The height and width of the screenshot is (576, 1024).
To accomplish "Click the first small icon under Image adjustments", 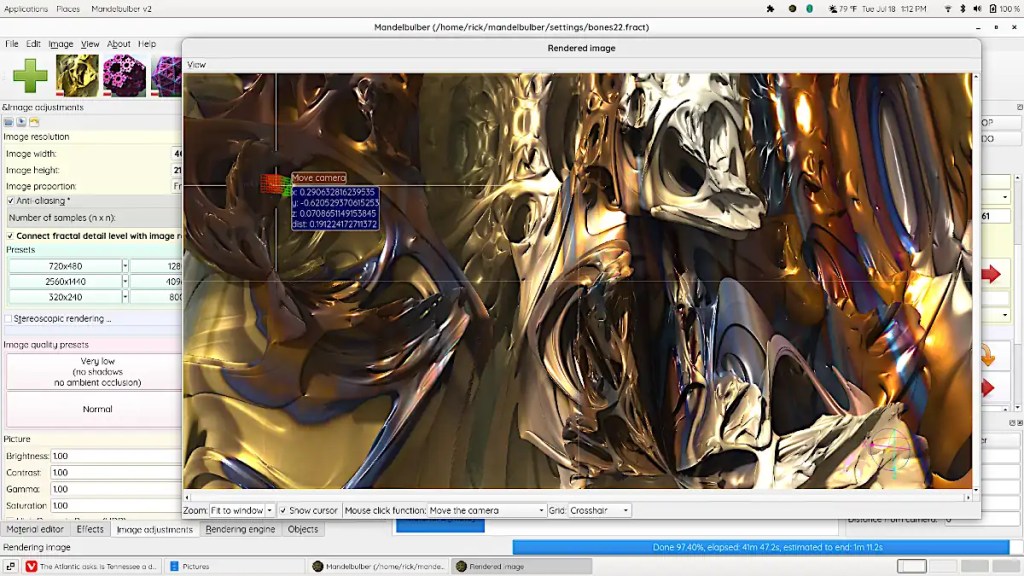I will pyautogui.click(x=9, y=122).
